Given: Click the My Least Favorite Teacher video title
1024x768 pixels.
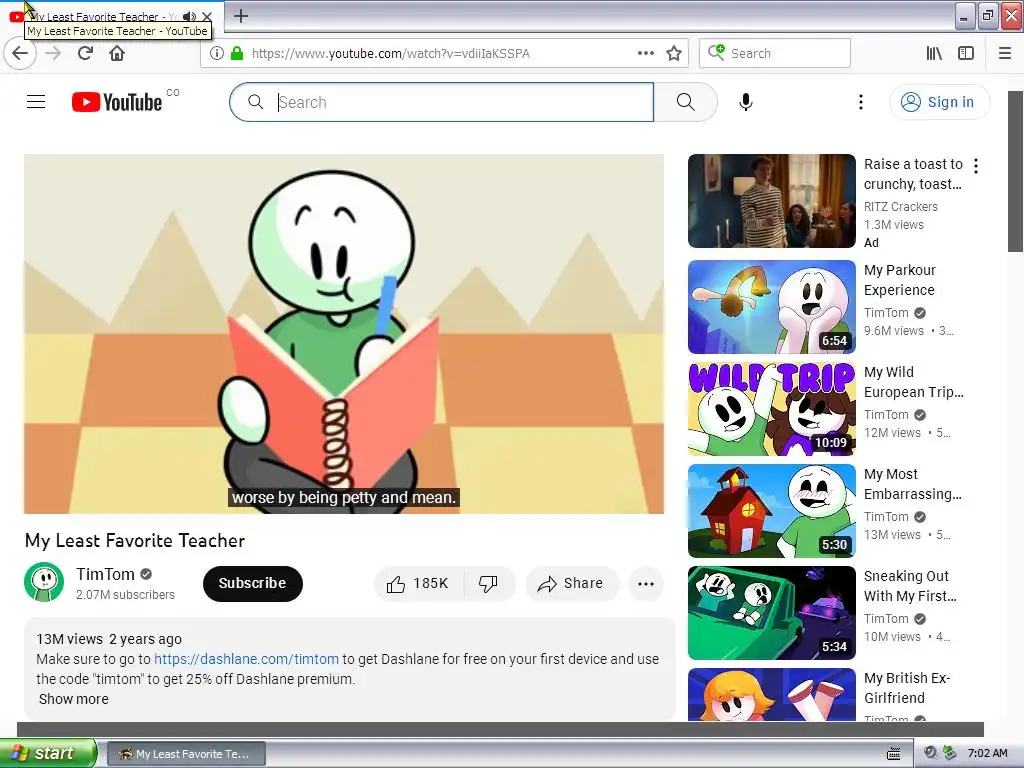Looking at the screenshot, I should (x=135, y=541).
